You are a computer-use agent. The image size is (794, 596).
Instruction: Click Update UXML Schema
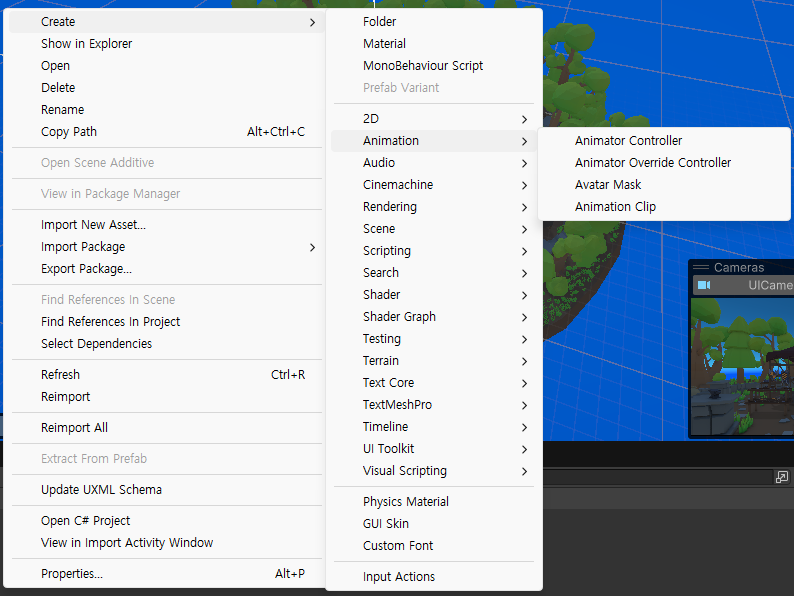(x=166, y=490)
